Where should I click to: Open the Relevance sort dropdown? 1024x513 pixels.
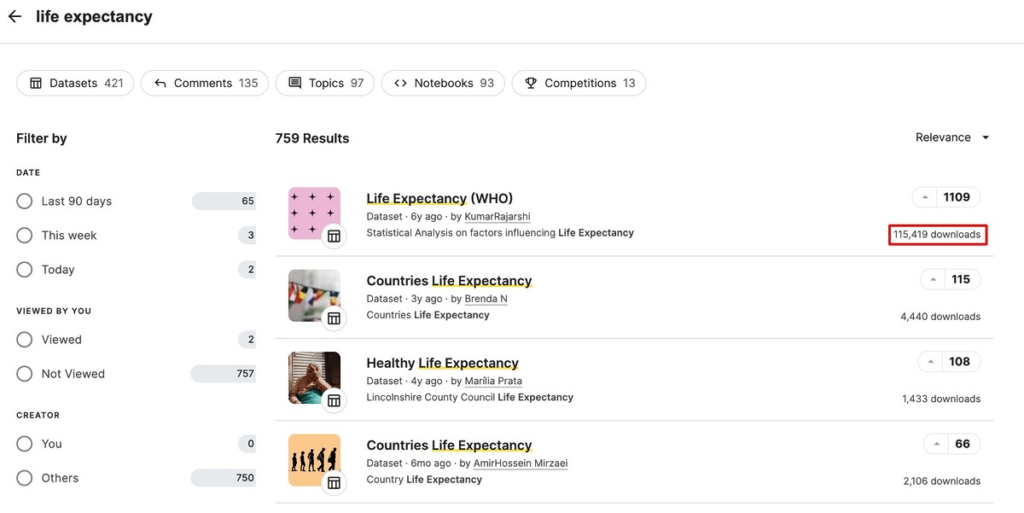point(952,138)
